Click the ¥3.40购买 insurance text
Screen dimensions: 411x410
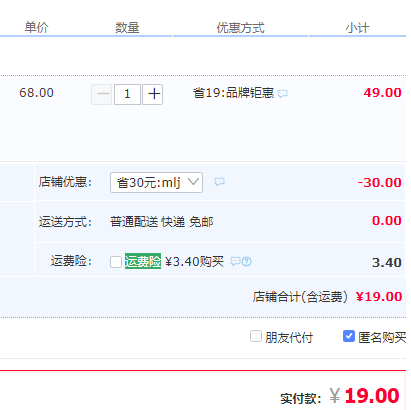click(194, 262)
